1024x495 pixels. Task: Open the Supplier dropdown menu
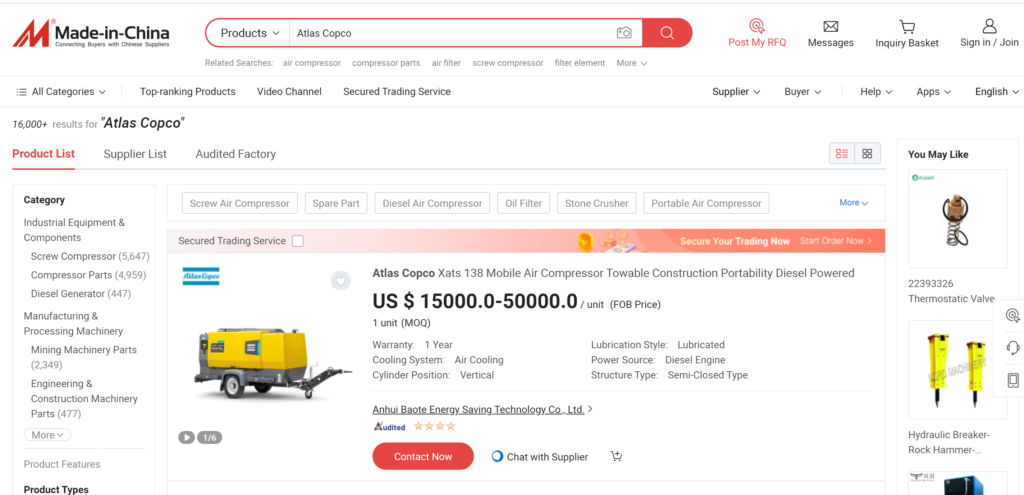pyautogui.click(x=736, y=92)
